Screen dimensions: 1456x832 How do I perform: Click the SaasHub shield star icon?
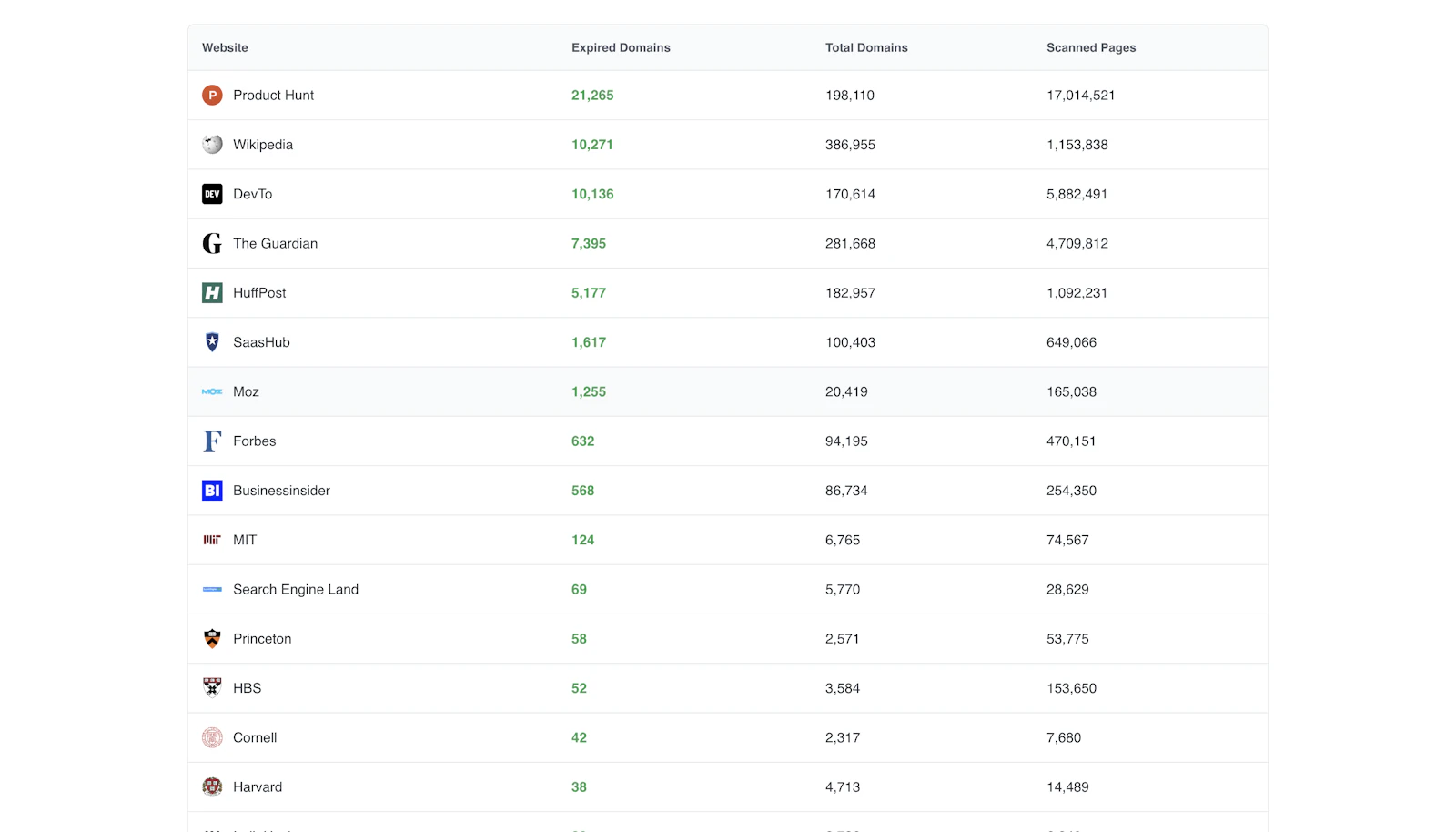pos(212,342)
